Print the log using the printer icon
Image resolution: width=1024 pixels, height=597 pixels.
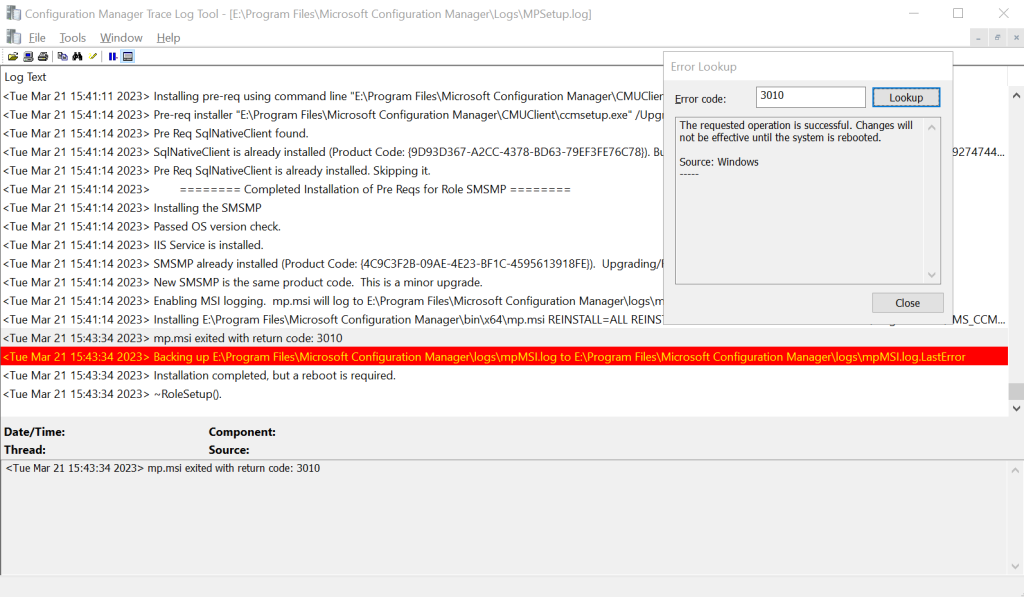[x=43, y=57]
